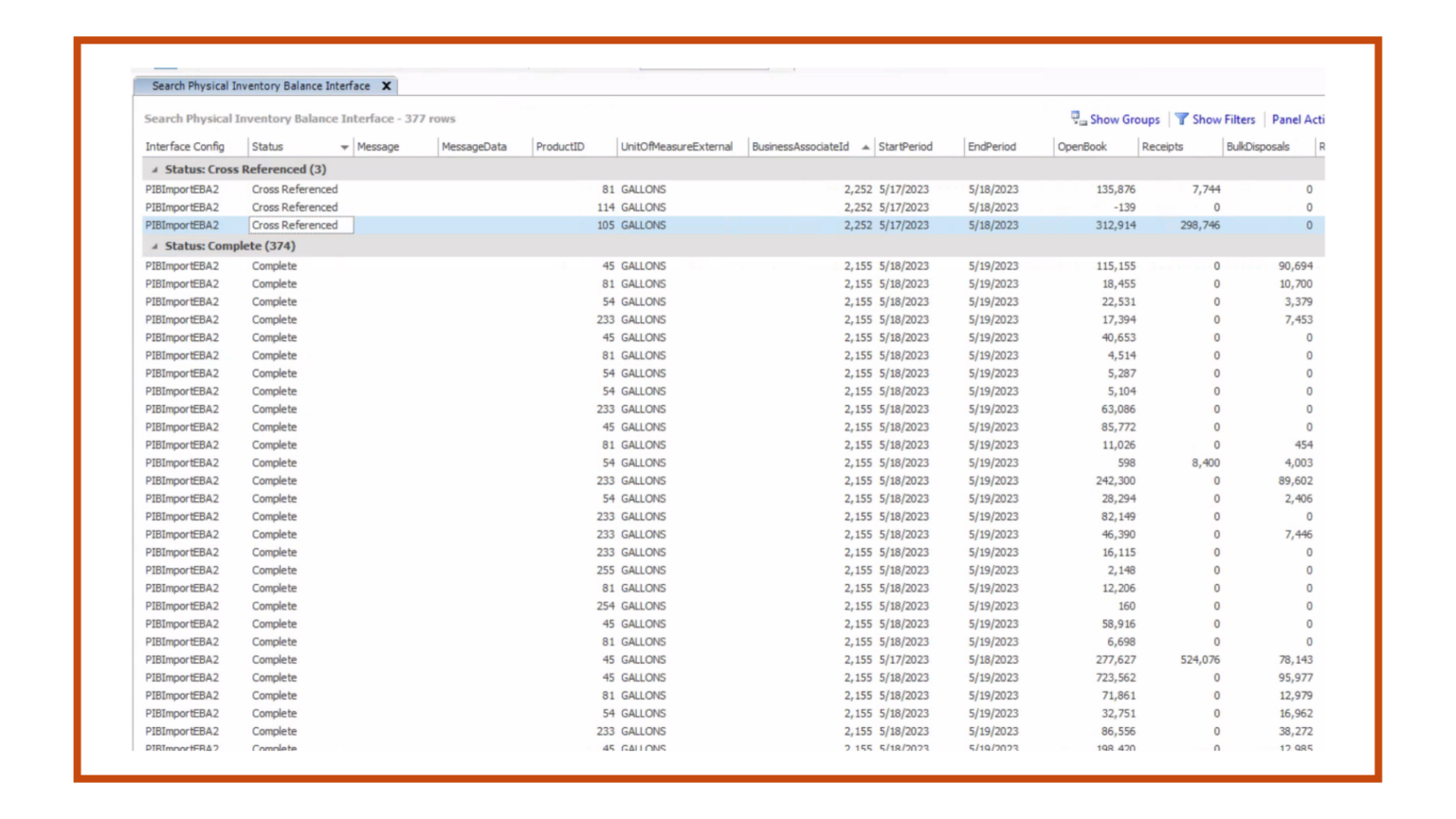This screenshot has height=819, width=1456.
Task: Select OpenBook value 242,300
Action: (x=1116, y=482)
